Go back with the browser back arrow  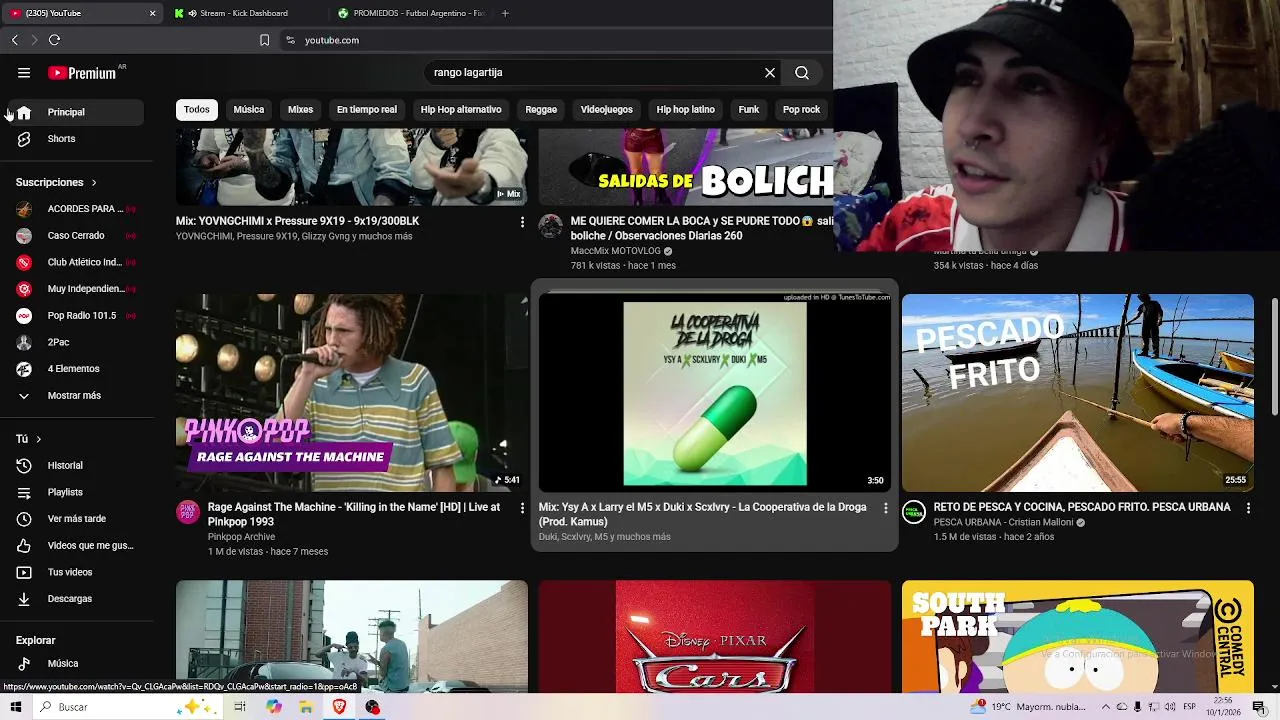pos(15,40)
